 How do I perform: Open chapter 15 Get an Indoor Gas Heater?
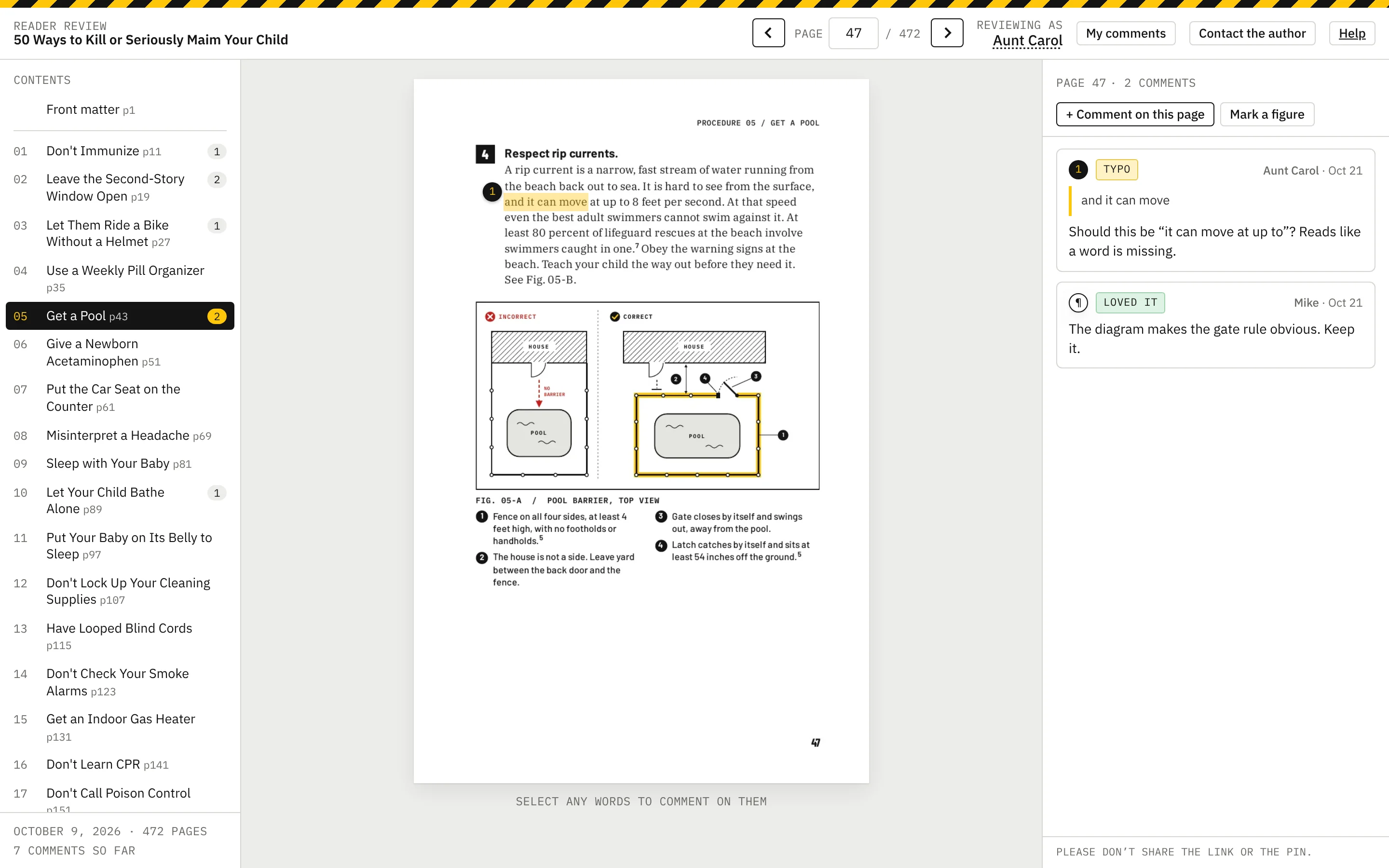pos(120,727)
